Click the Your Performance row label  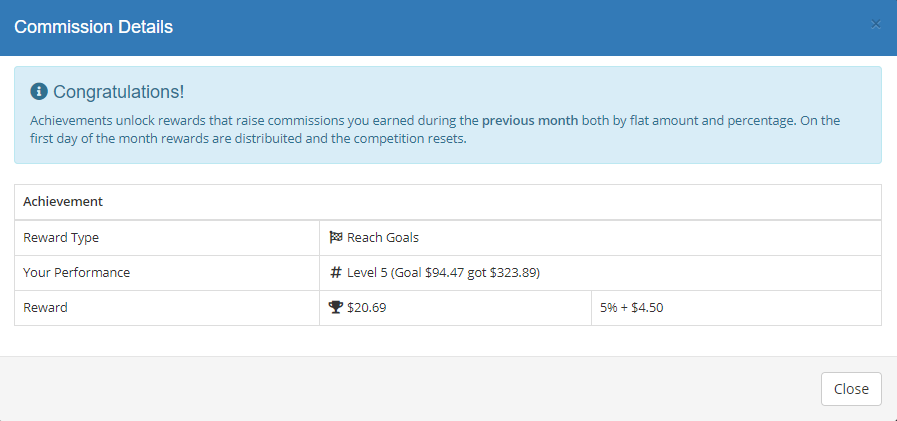[x=77, y=273]
